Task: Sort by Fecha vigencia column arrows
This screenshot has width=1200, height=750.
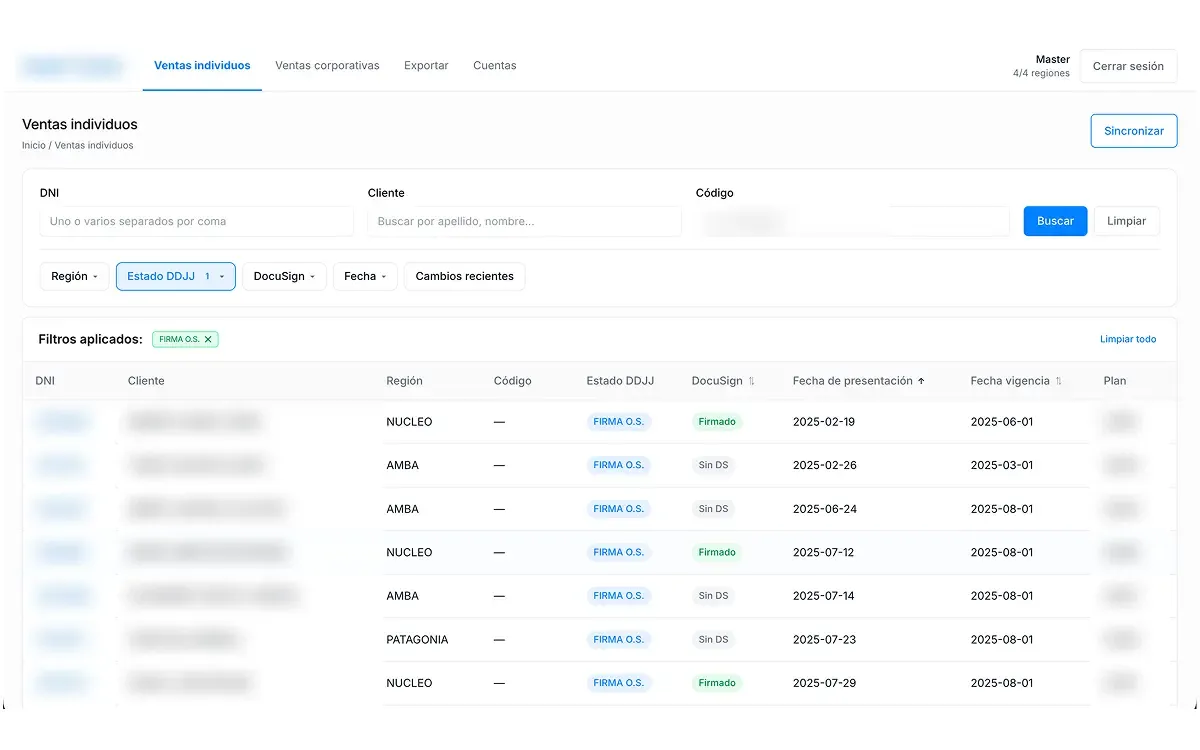Action: point(1058,381)
